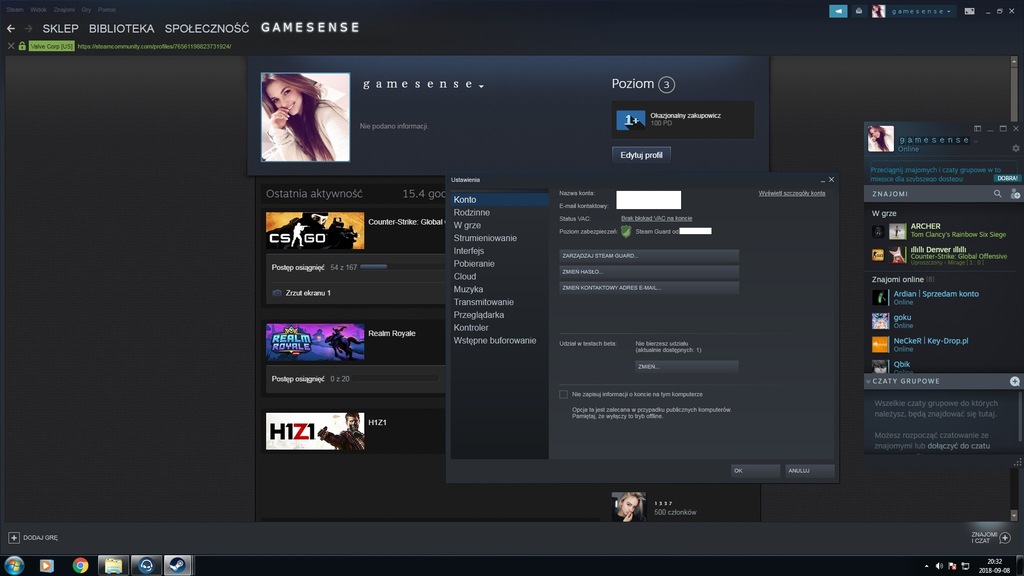Click Zmień kontaktowy adres e-mail button
This screenshot has width=1024, height=576.
pyautogui.click(x=649, y=288)
